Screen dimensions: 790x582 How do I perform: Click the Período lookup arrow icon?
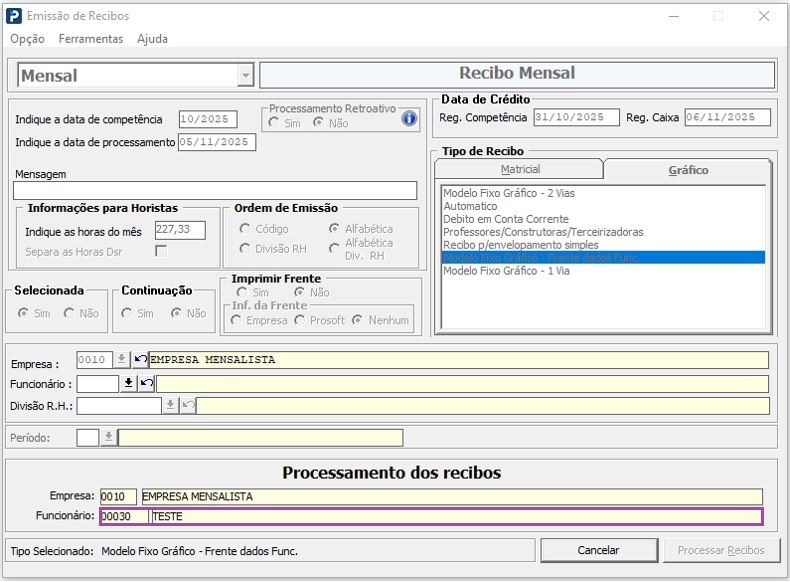108,437
